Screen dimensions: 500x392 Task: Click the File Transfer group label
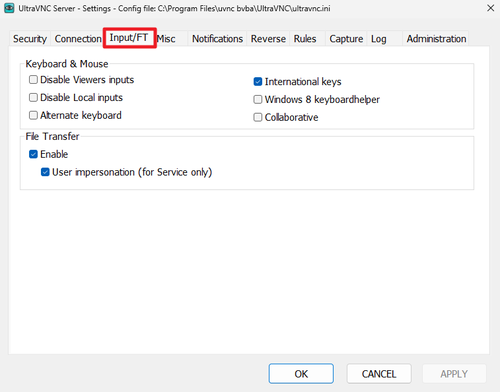pyautogui.click(x=52, y=136)
